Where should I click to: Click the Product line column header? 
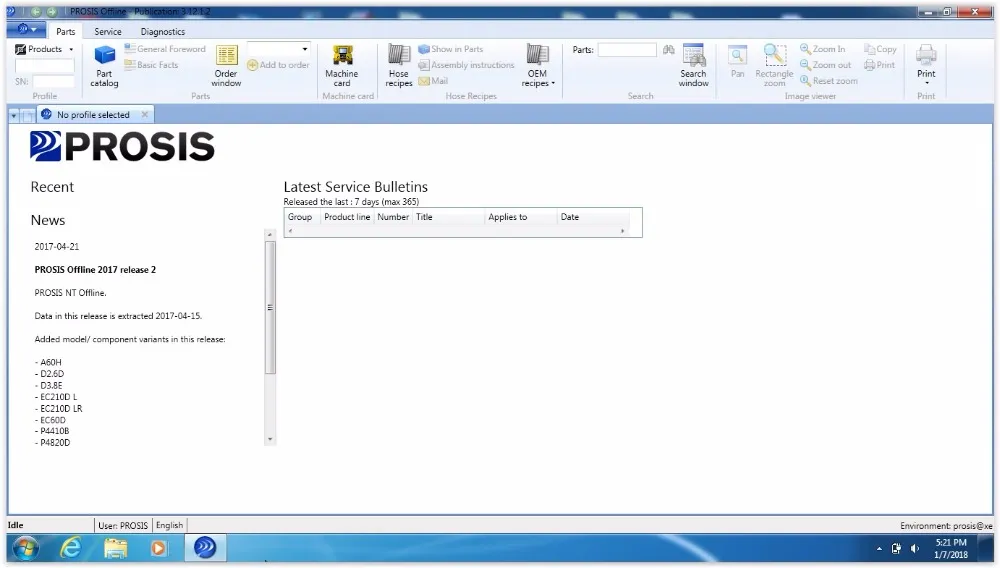347,217
